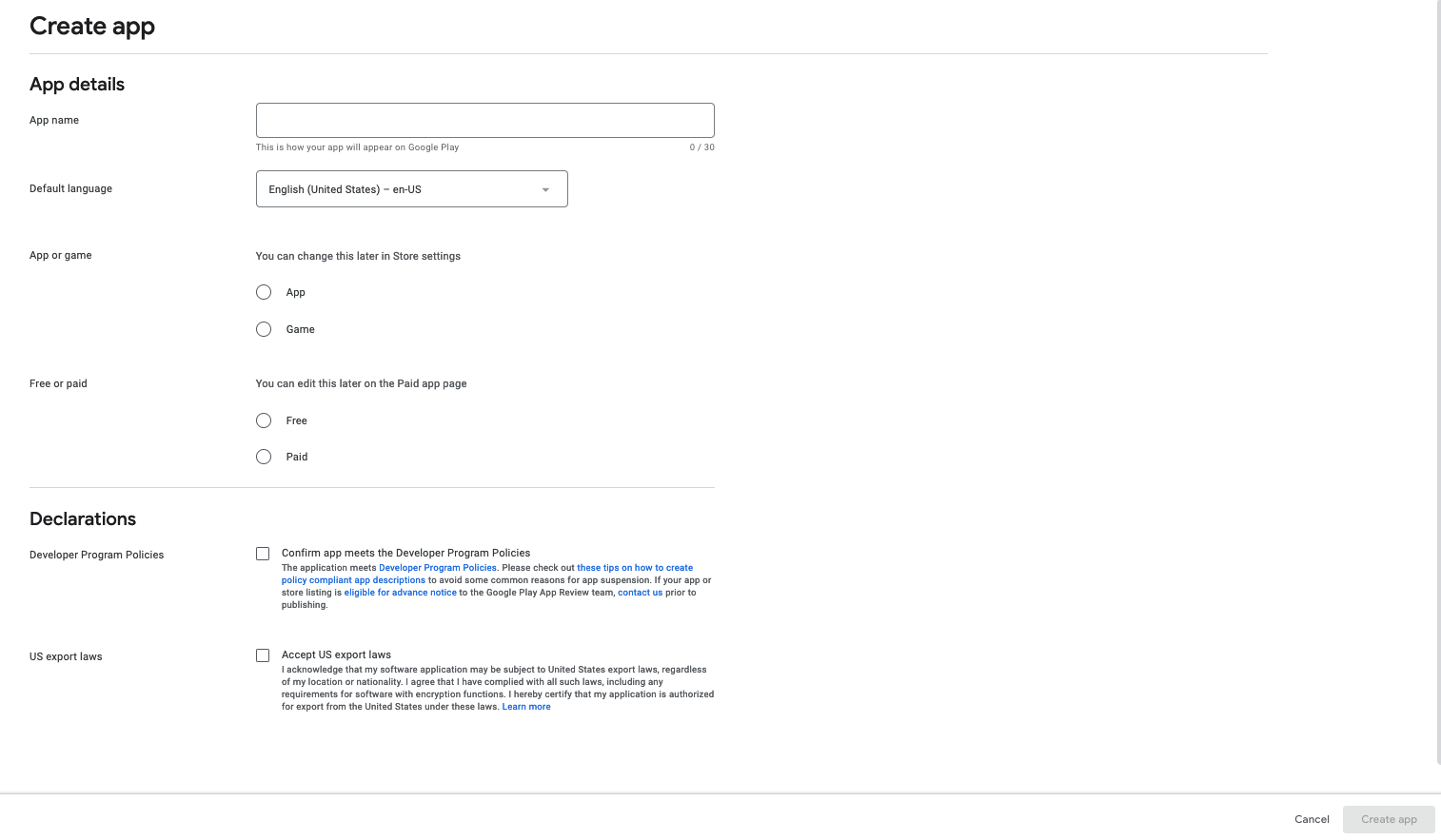Click the 'Free or paid' label
Screen dimensions: 1441x840
(x=58, y=383)
